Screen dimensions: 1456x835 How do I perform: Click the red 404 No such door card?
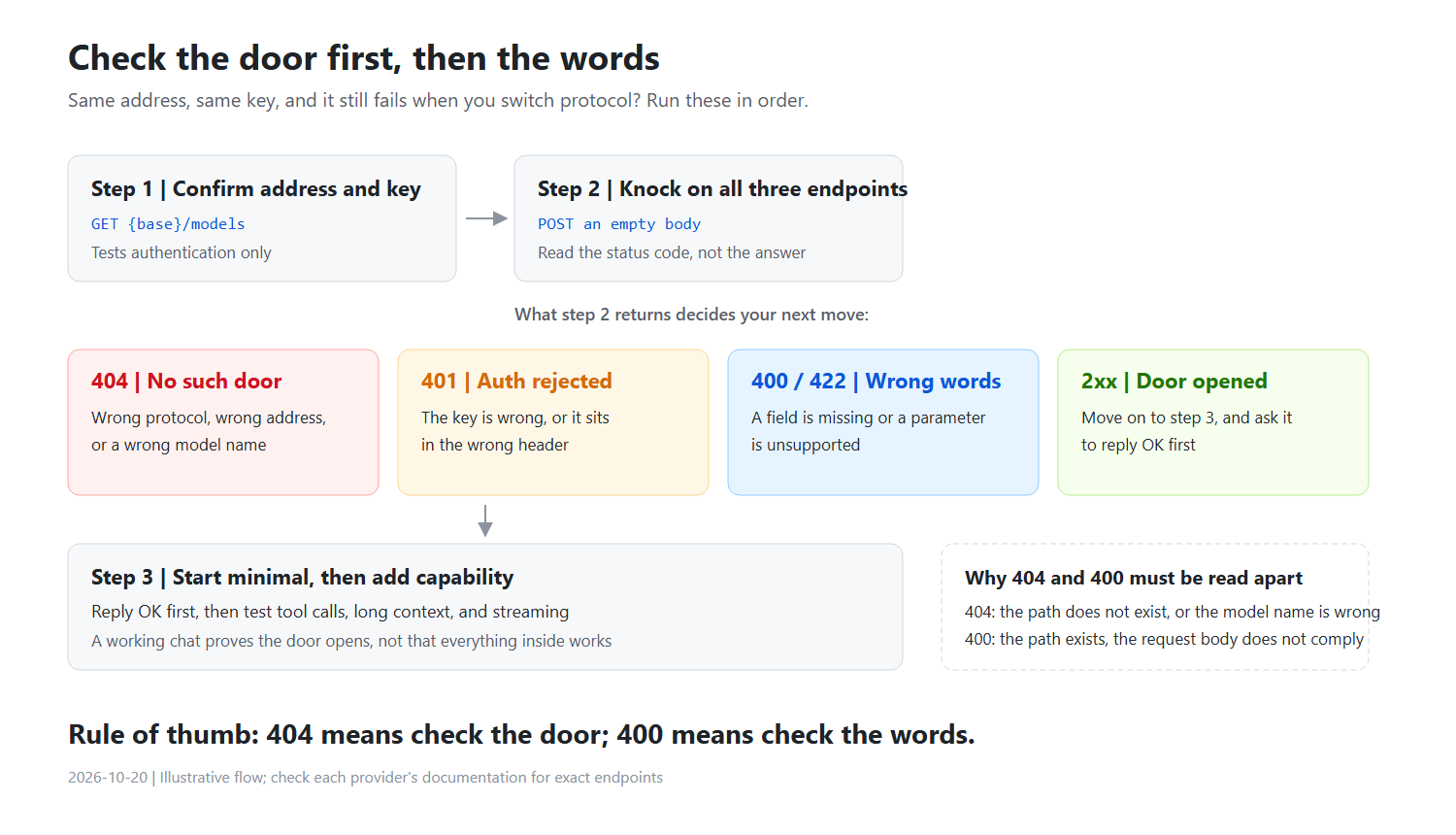pyautogui.click(x=223, y=422)
